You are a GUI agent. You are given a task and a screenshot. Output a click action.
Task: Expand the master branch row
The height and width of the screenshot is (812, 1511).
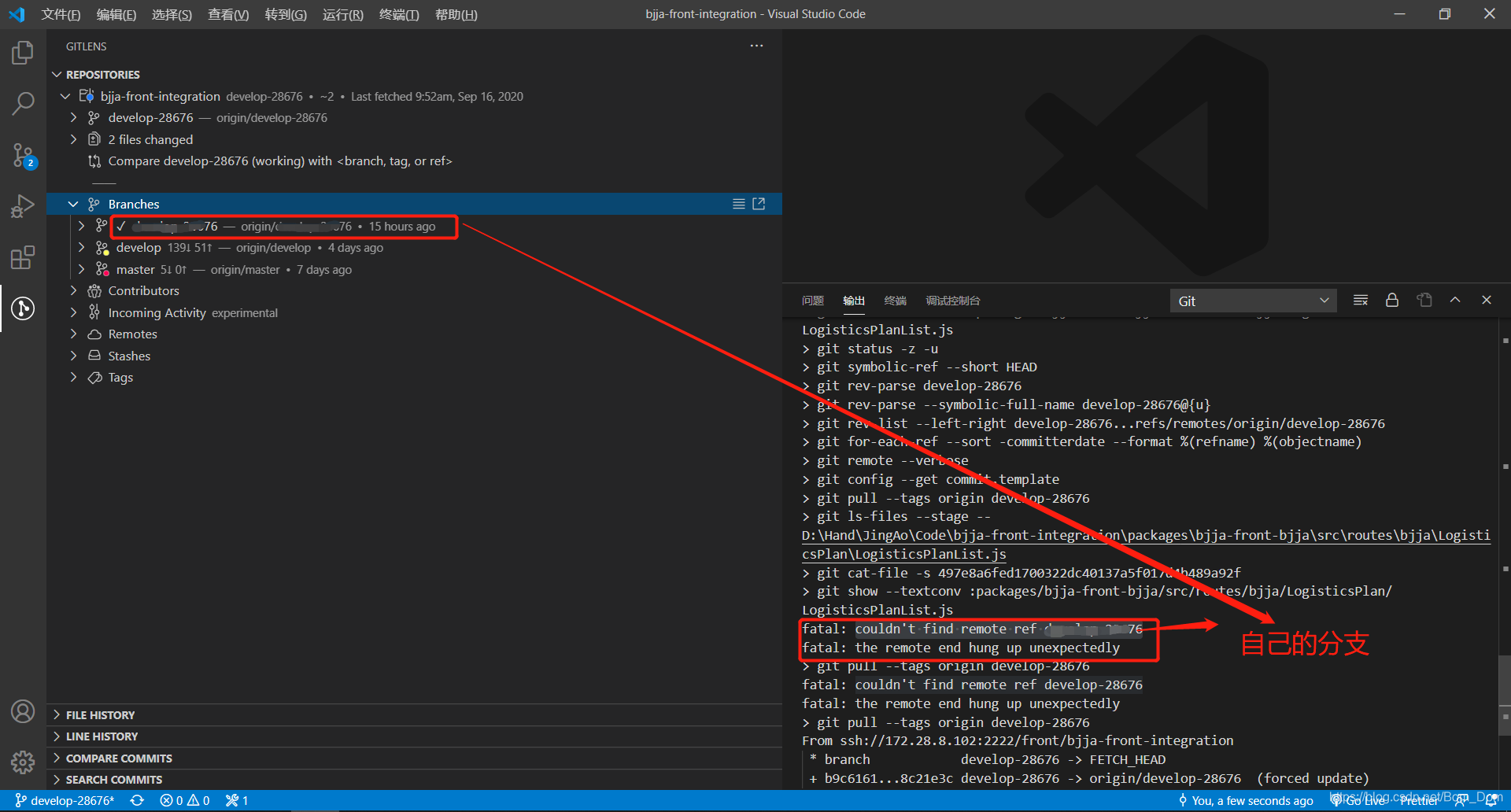click(x=81, y=269)
